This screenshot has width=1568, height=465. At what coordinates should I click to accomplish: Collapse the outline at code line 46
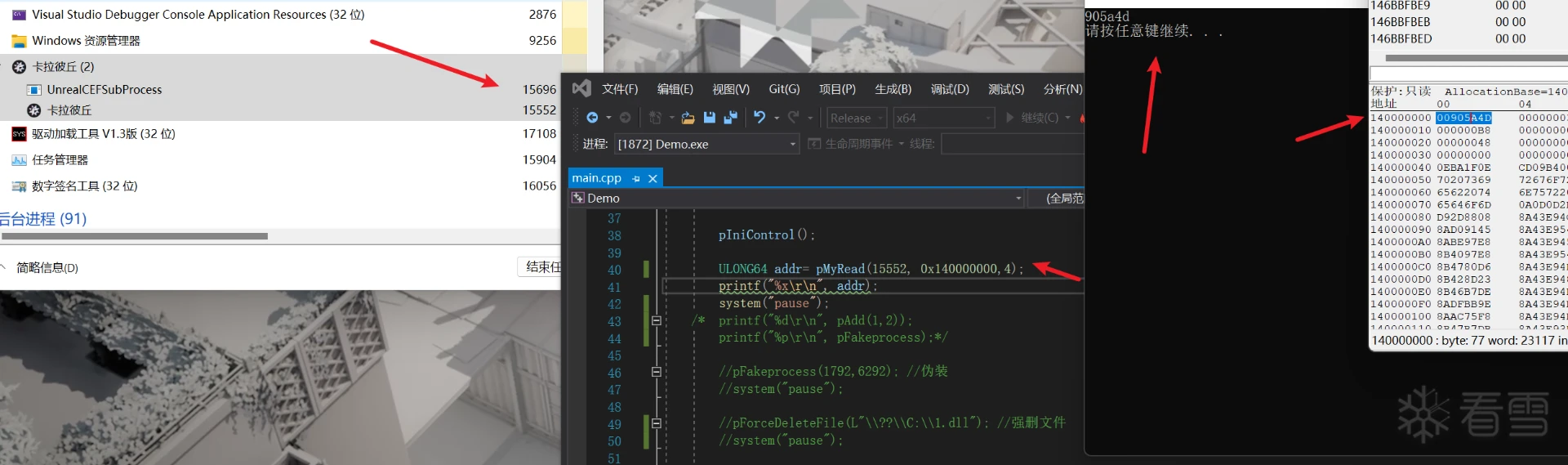click(x=656, y=372)
